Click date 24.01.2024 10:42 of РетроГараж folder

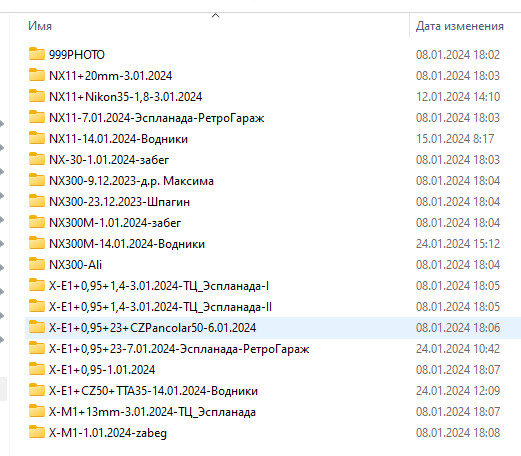click(x=458, y=349)
